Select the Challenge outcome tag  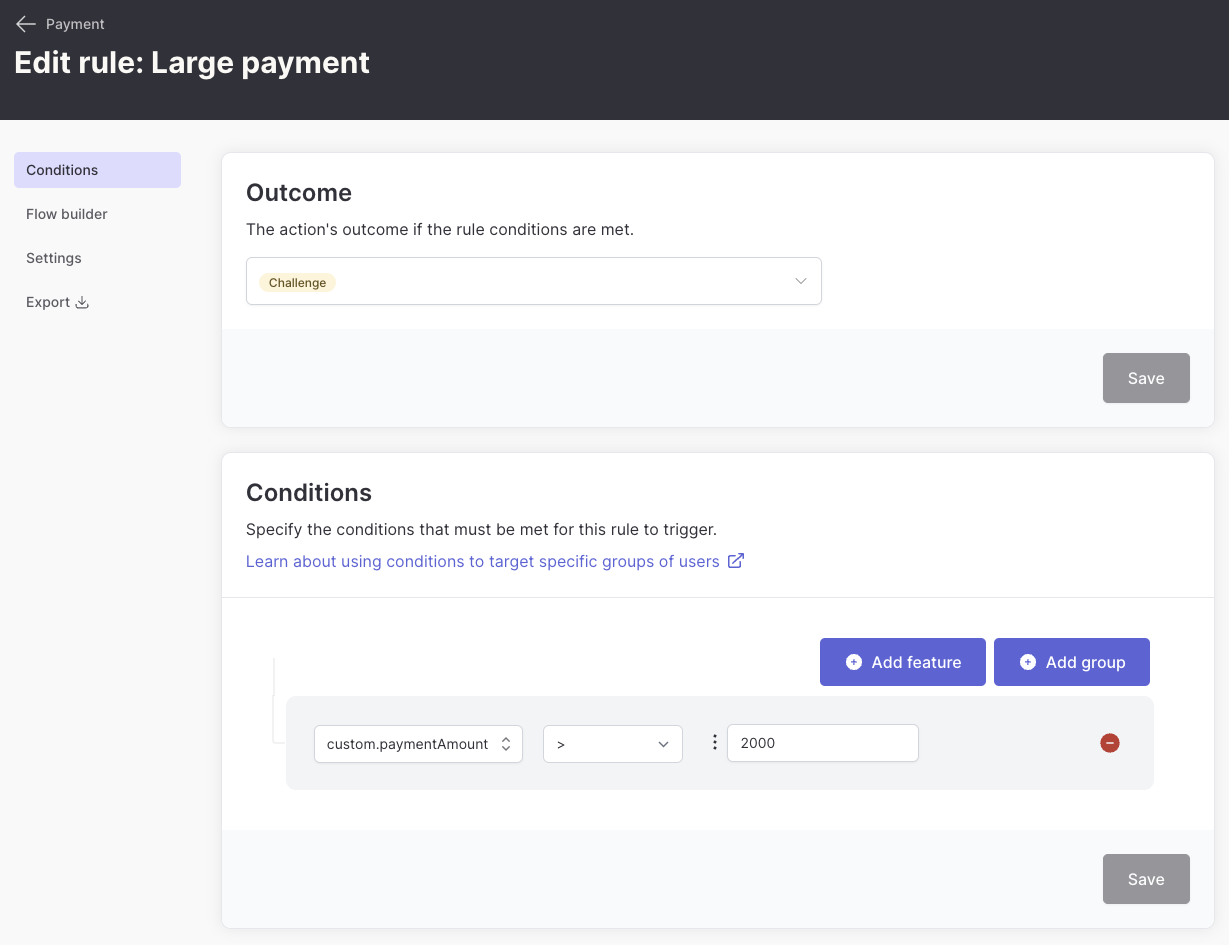click(x=297, y=283)
